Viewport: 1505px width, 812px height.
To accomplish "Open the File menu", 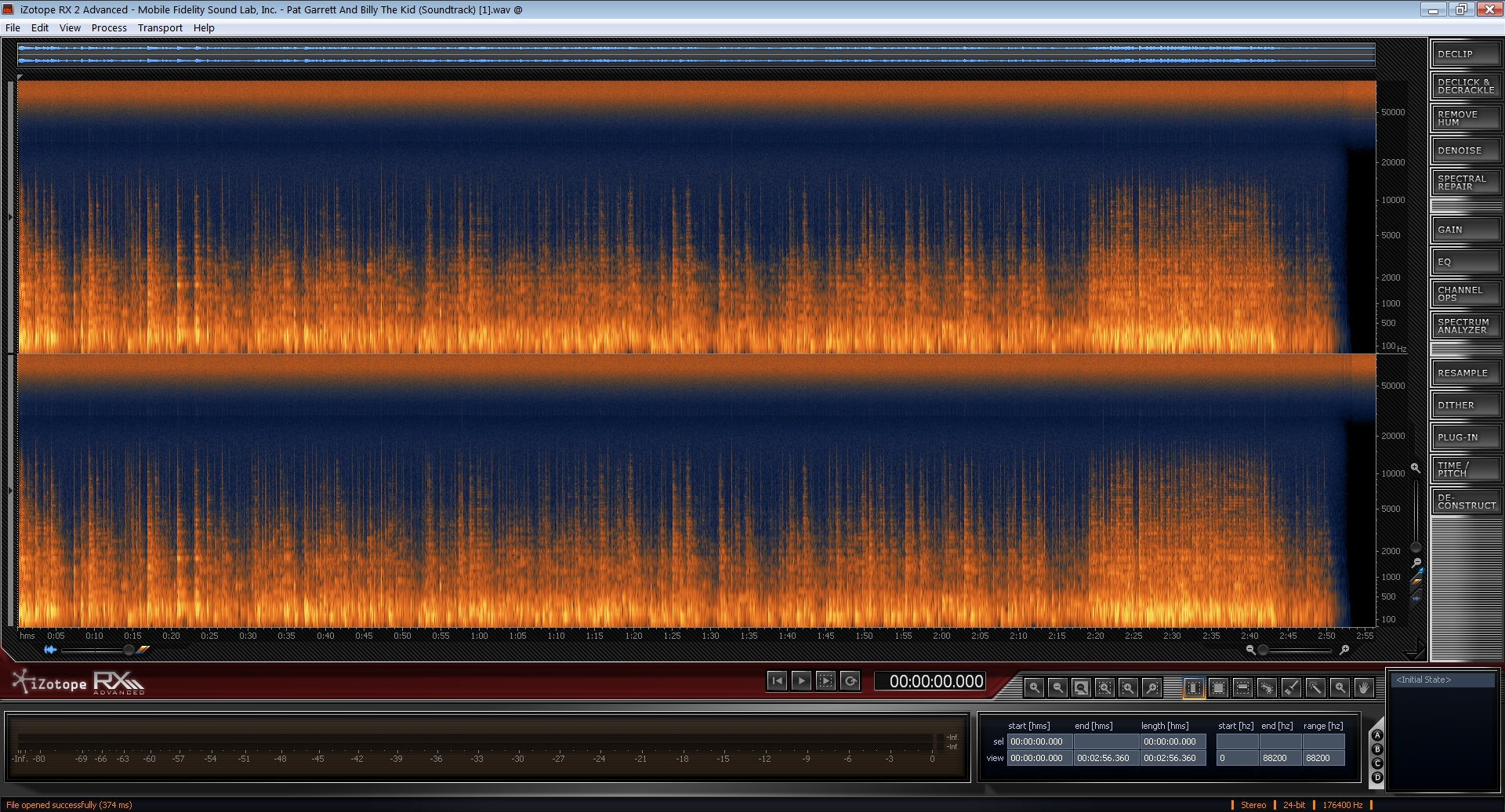I will (x=13, y=27).
